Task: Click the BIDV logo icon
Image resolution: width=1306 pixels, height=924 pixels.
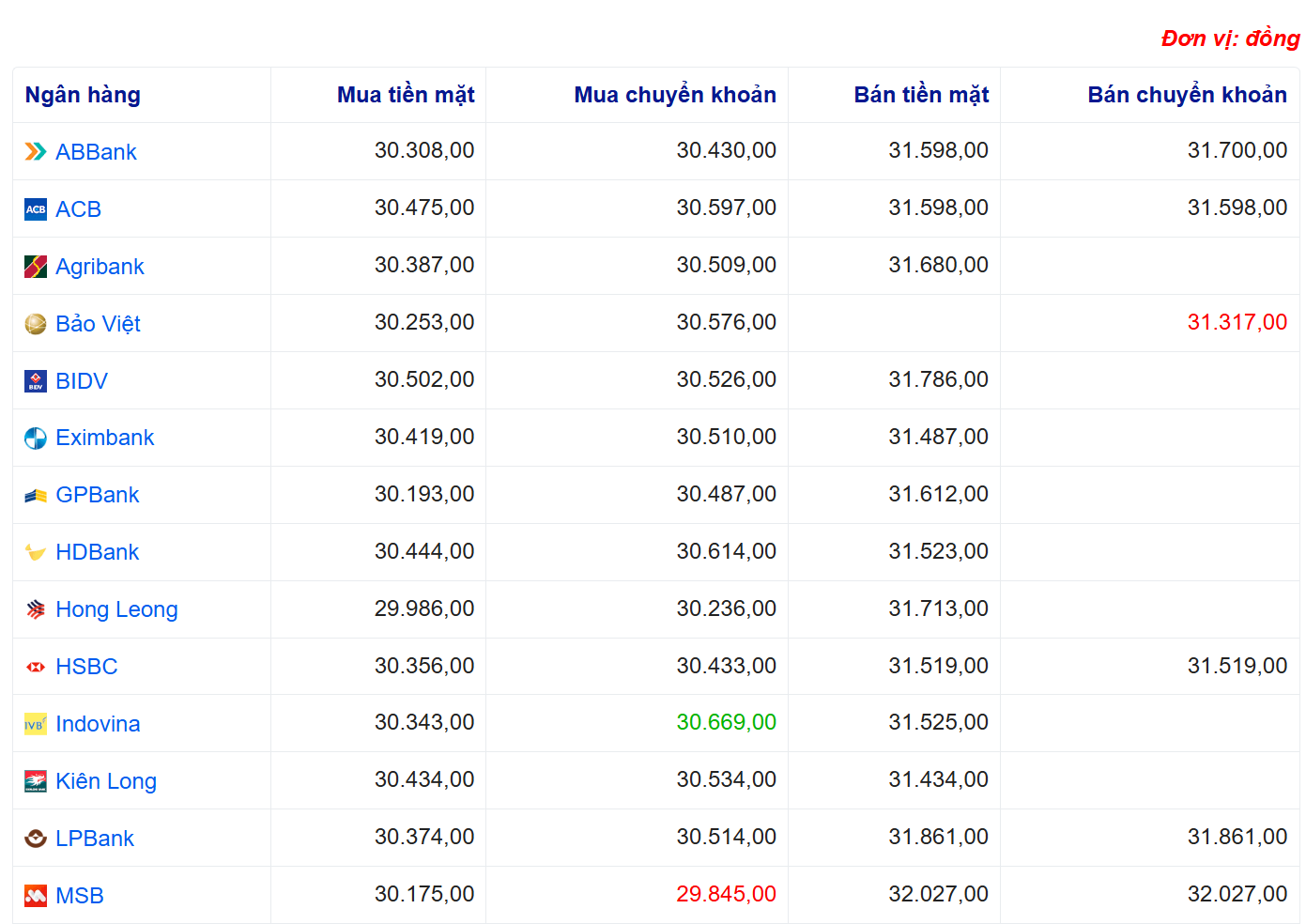Action: point(36,381)
